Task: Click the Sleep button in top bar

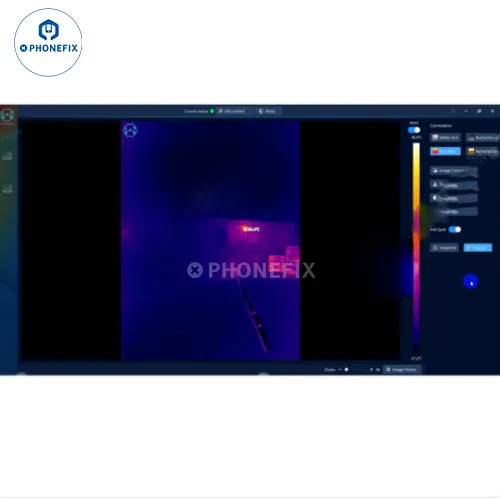Action: pos(268,111)
